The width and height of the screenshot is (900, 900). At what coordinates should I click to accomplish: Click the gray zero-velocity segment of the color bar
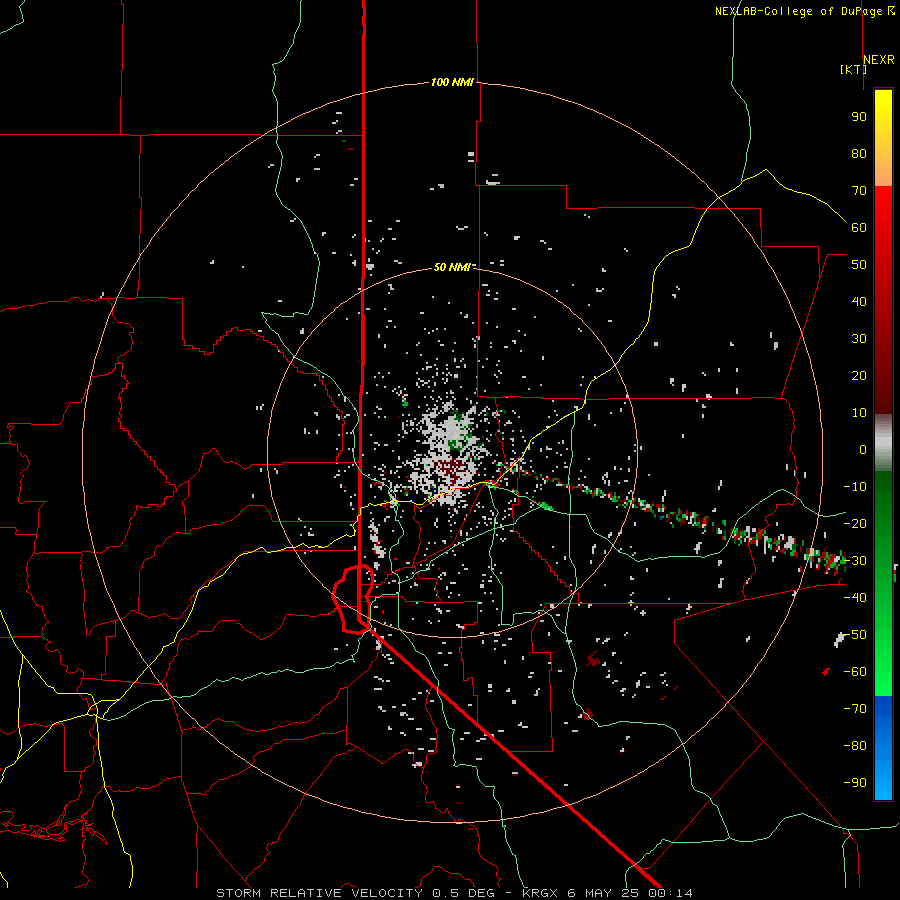coord(883,444)
